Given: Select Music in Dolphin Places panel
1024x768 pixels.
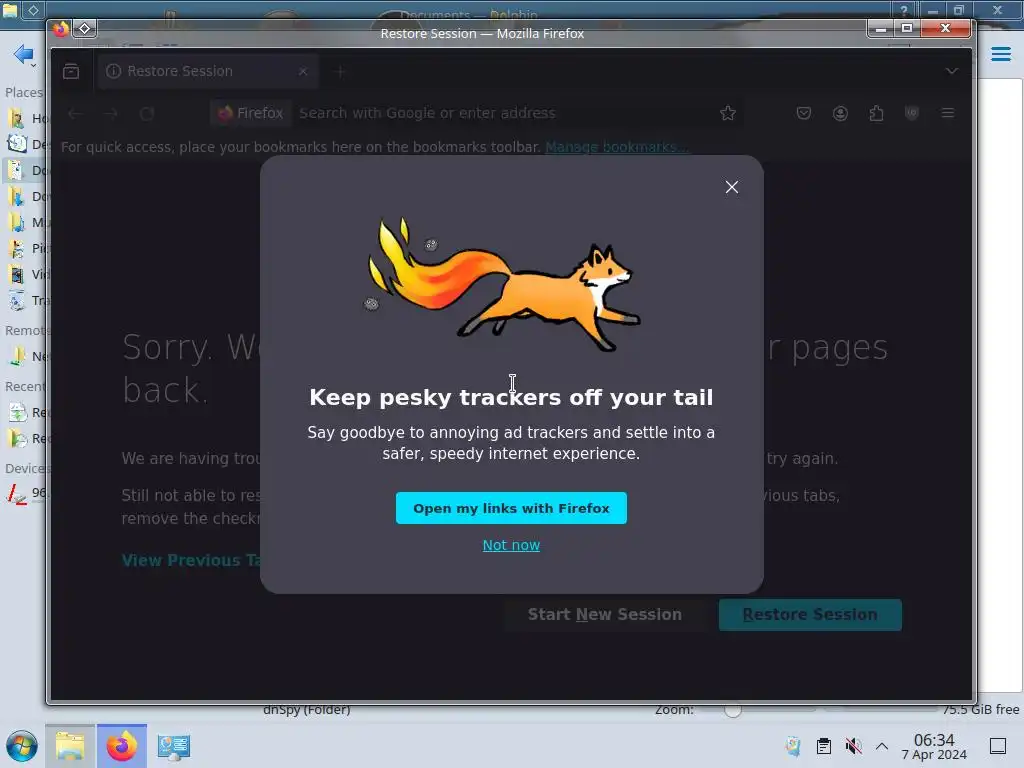Looking at the screenshot, I should pyautogui.click(x=25, y=223).
